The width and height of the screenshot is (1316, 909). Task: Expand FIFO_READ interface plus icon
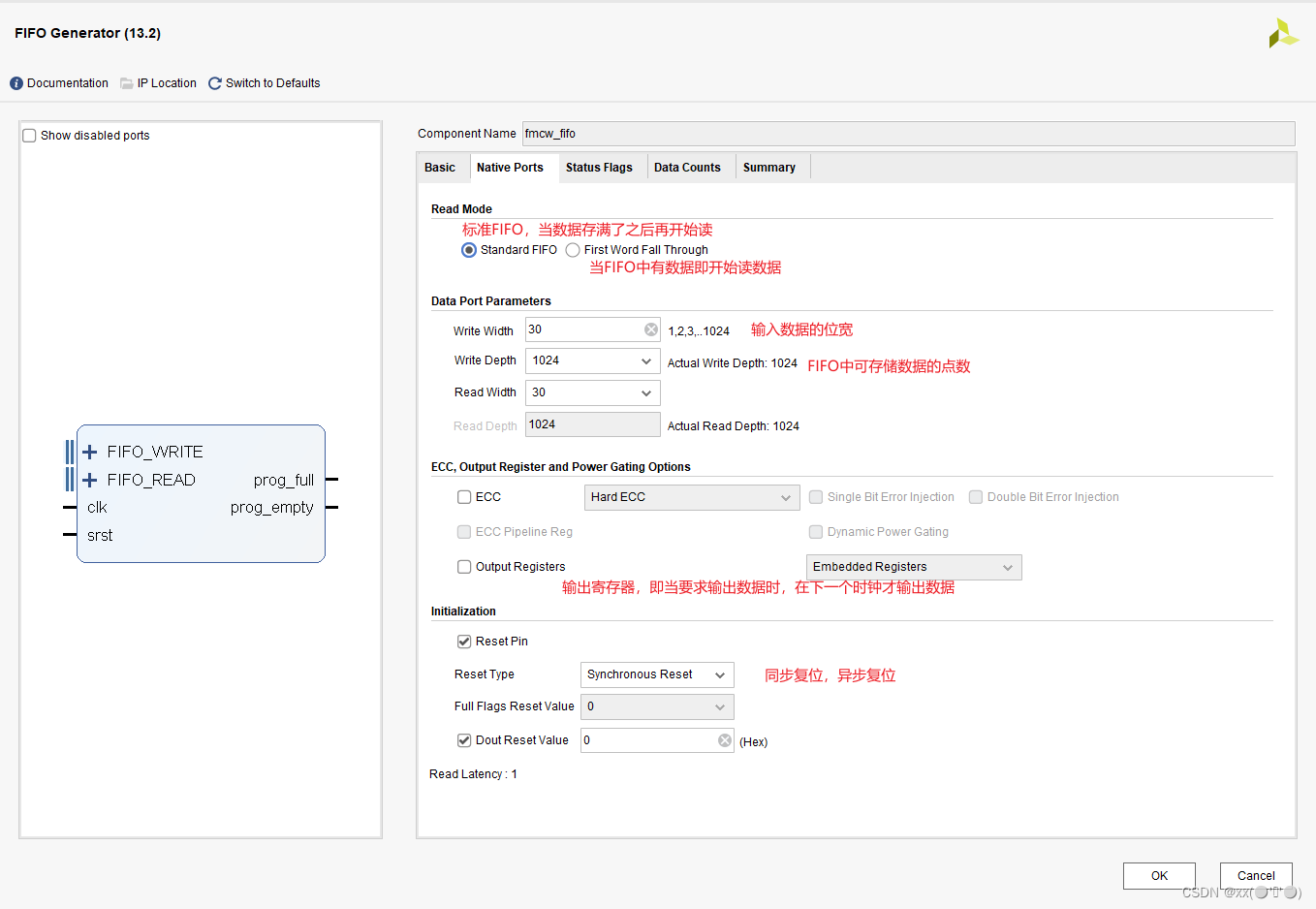point(90,480)
